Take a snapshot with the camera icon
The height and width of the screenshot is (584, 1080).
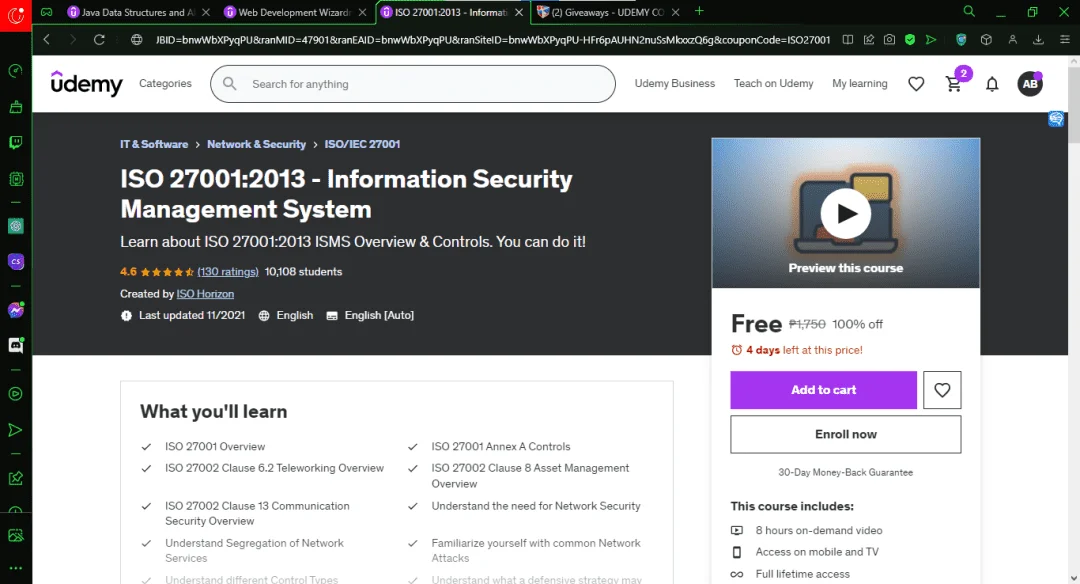[889, 40]
